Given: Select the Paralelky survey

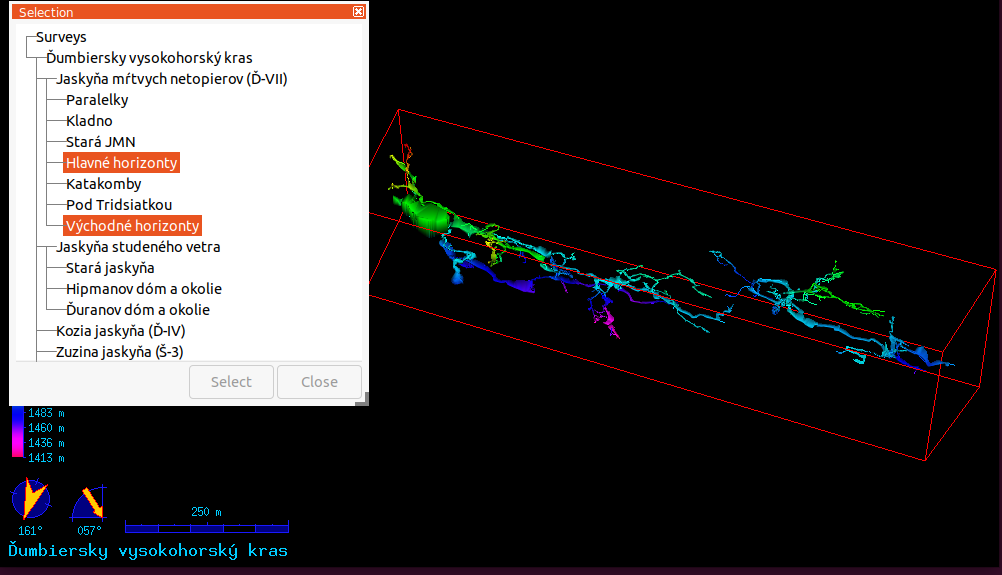Looking at the screenshot, I should coord(97,100).
